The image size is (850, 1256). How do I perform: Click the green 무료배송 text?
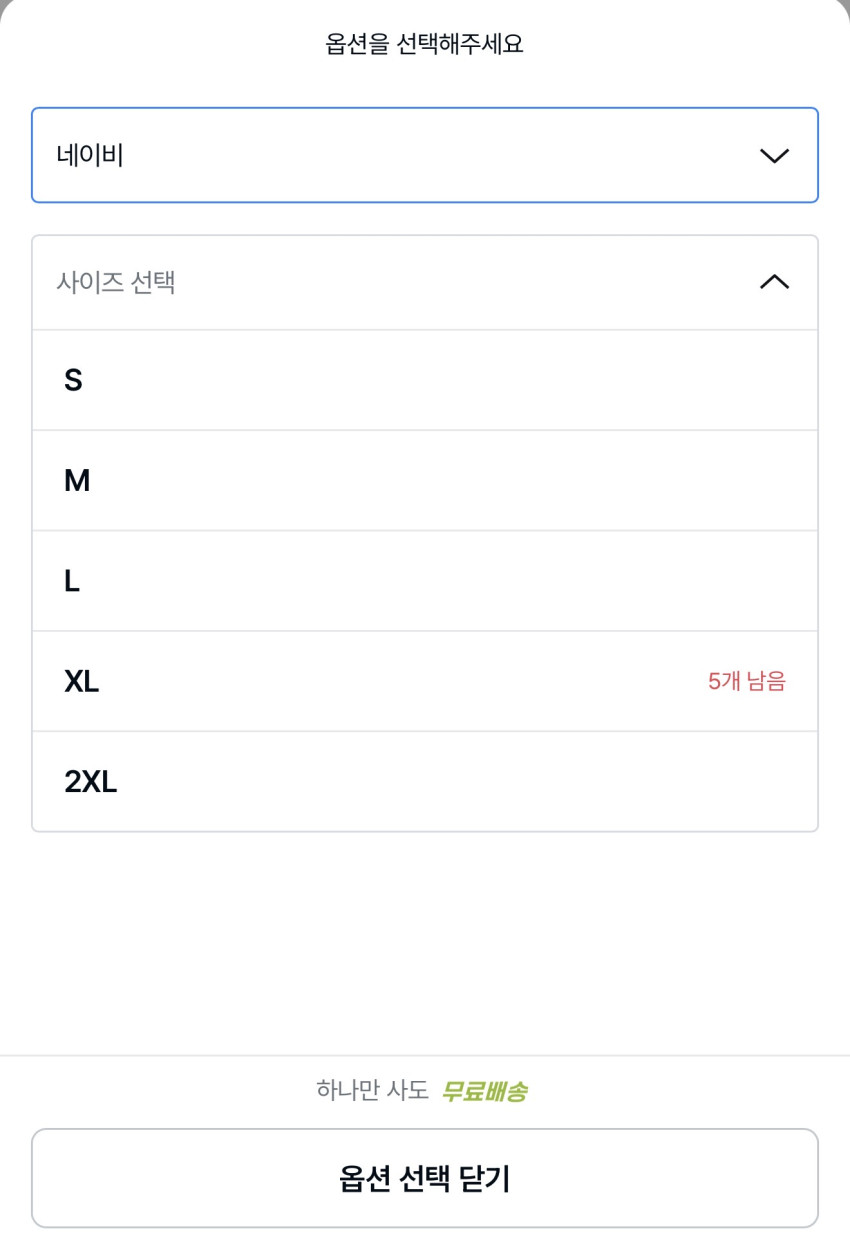coord(484,1091)
